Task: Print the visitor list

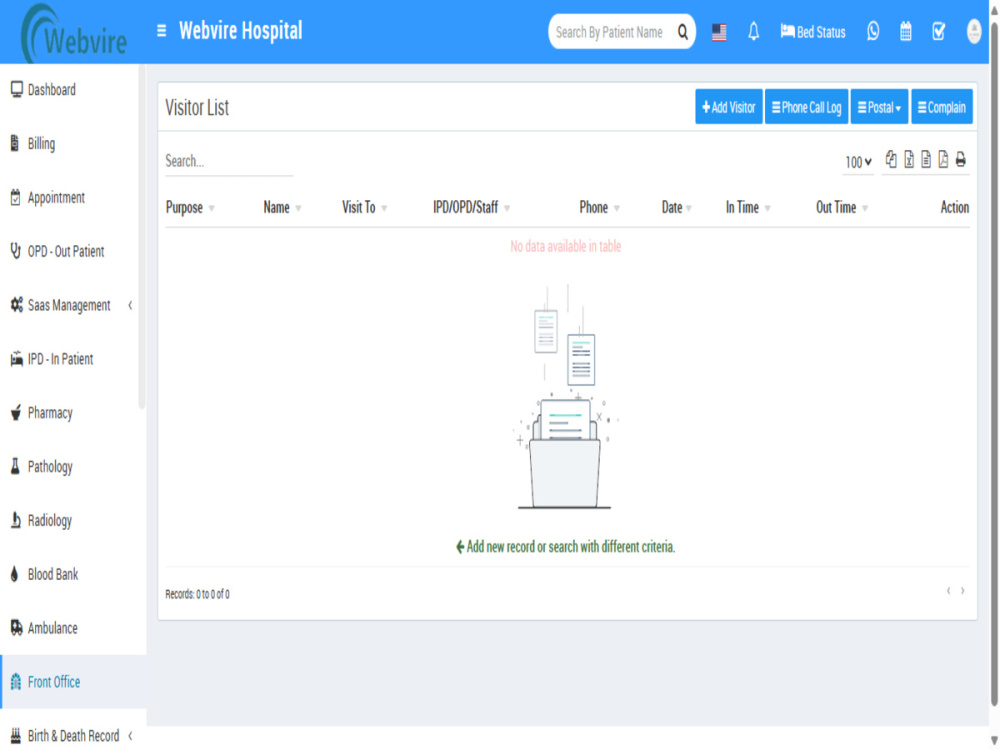Action: [x=960, y=159]
